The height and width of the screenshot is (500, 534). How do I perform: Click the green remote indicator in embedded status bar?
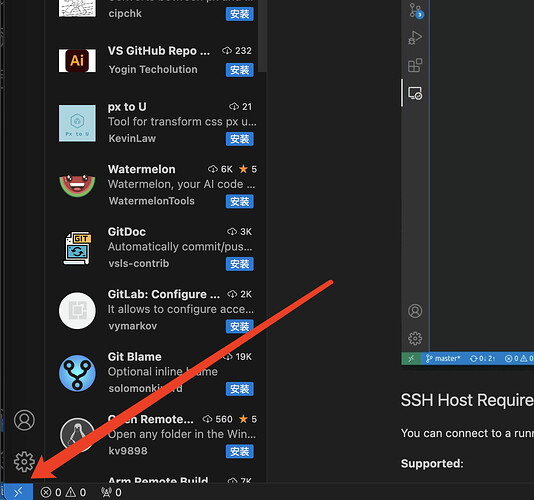click(x=411, y=358)
